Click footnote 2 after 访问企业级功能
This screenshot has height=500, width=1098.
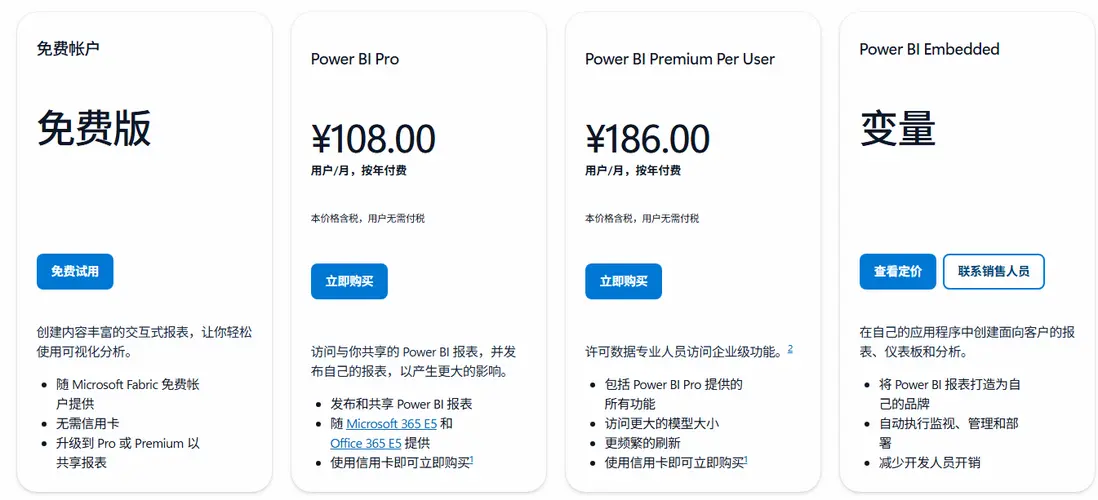point(790,348)
